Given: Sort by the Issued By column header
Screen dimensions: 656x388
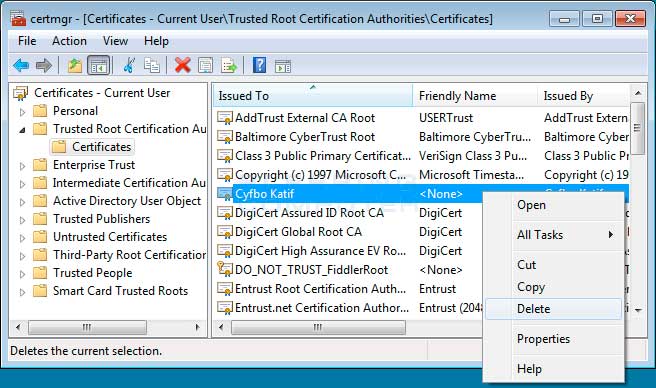Looking at the screenshot, I should point(583,96).
